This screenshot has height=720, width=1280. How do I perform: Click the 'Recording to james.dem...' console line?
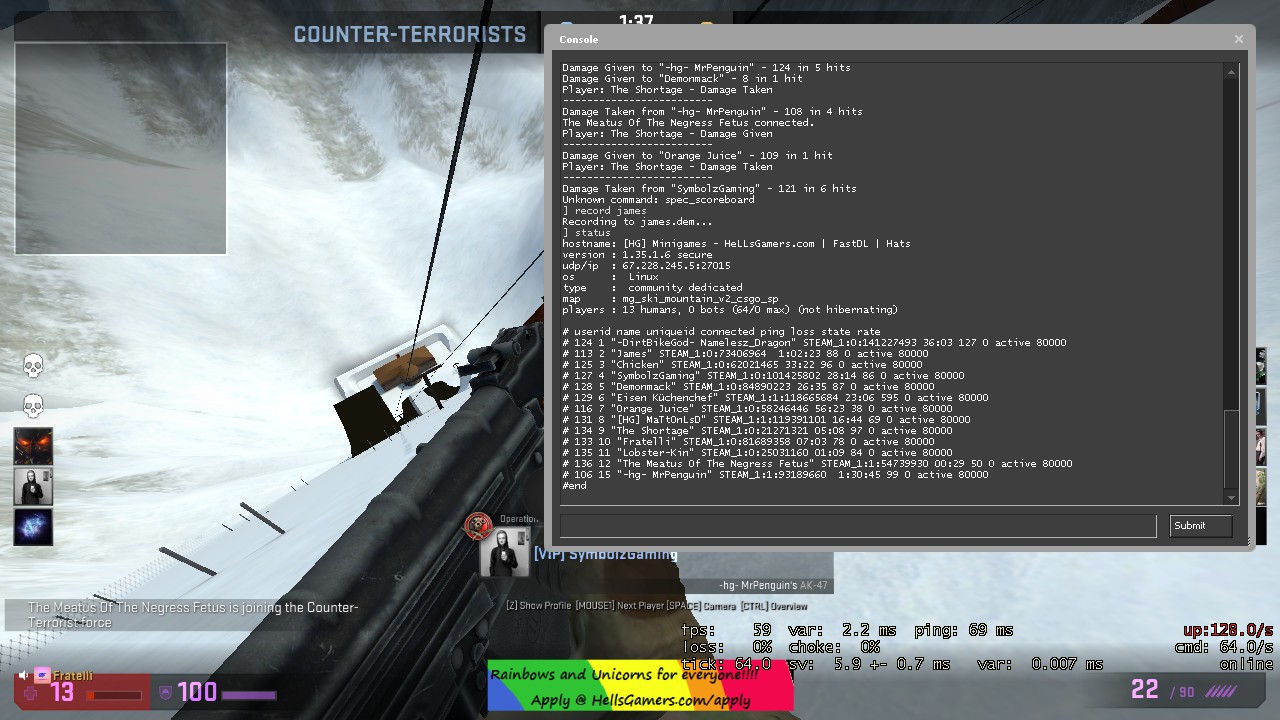(x=637, y=222)
